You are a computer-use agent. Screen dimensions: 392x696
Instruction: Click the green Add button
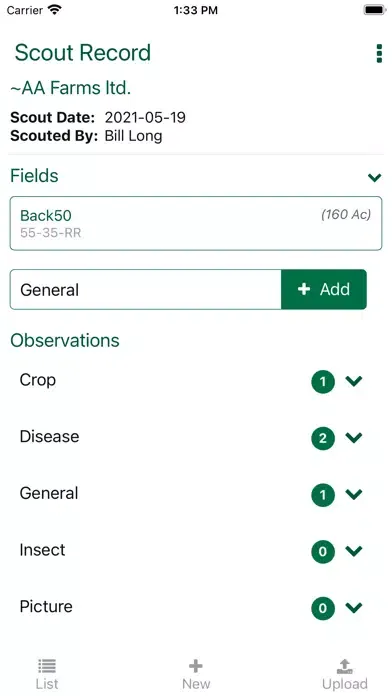[324, 289]
